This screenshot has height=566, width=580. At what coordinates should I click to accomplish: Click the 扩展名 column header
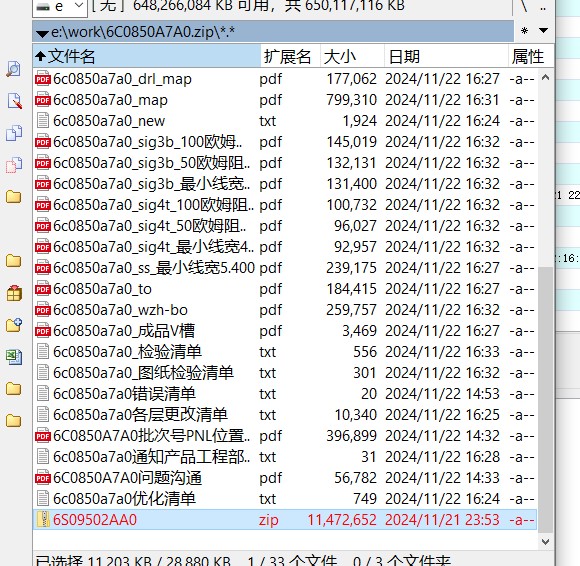(290, 57)
